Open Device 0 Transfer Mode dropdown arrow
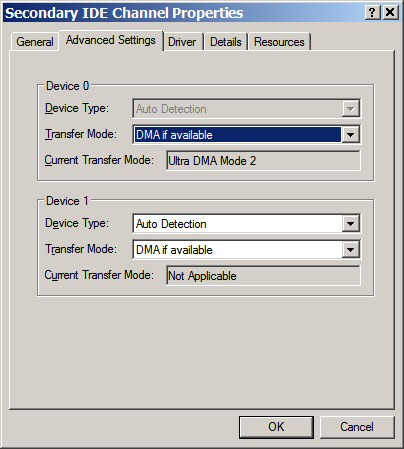 pos(350,135)
